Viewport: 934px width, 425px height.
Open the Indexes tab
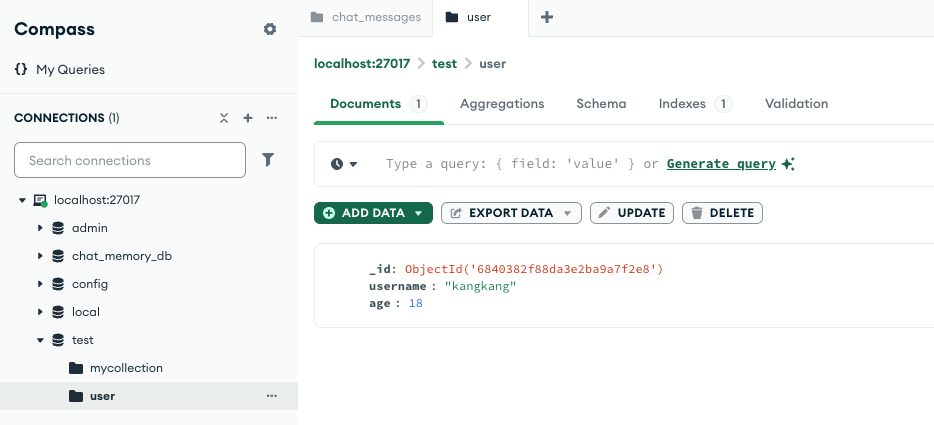695,104
